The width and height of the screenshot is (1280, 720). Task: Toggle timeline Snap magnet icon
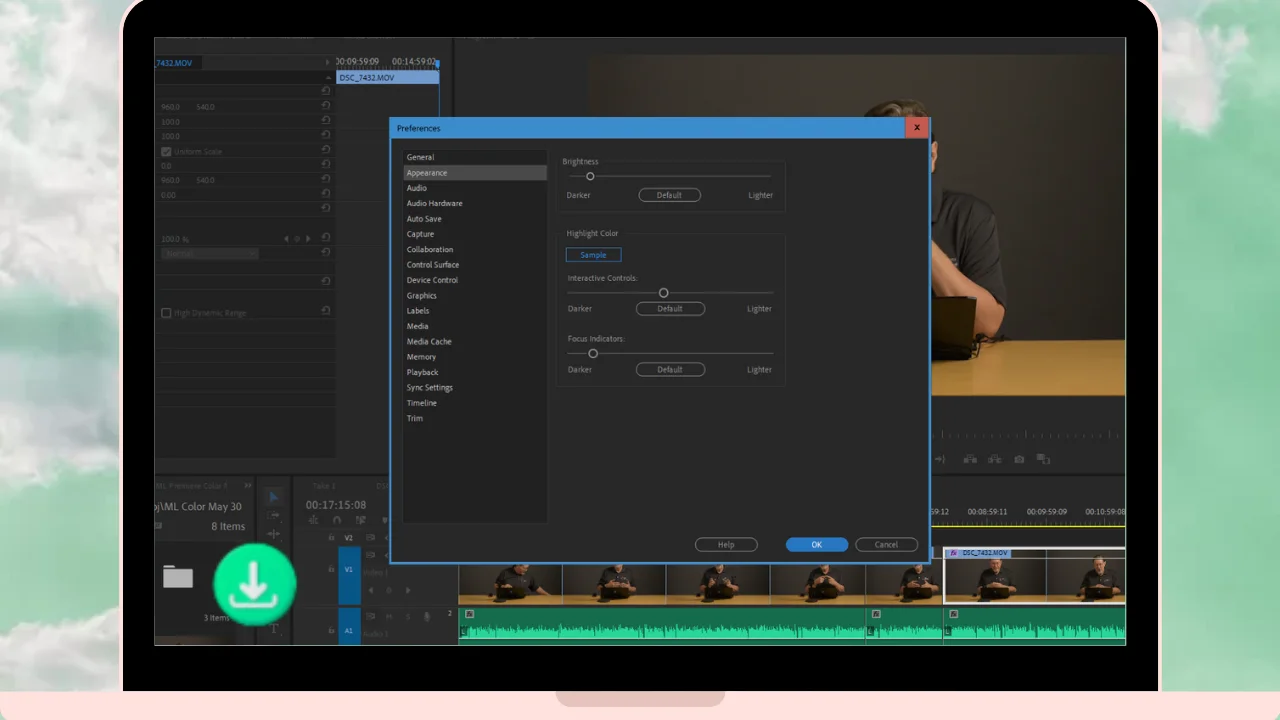click(337, 520)
